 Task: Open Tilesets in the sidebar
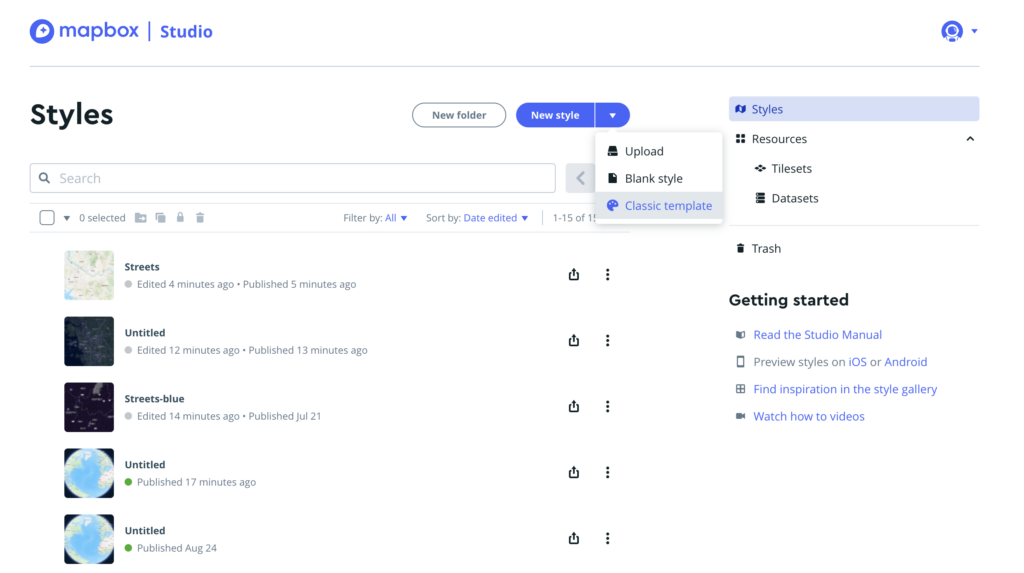pyautogui.click(x=791, y=169)
